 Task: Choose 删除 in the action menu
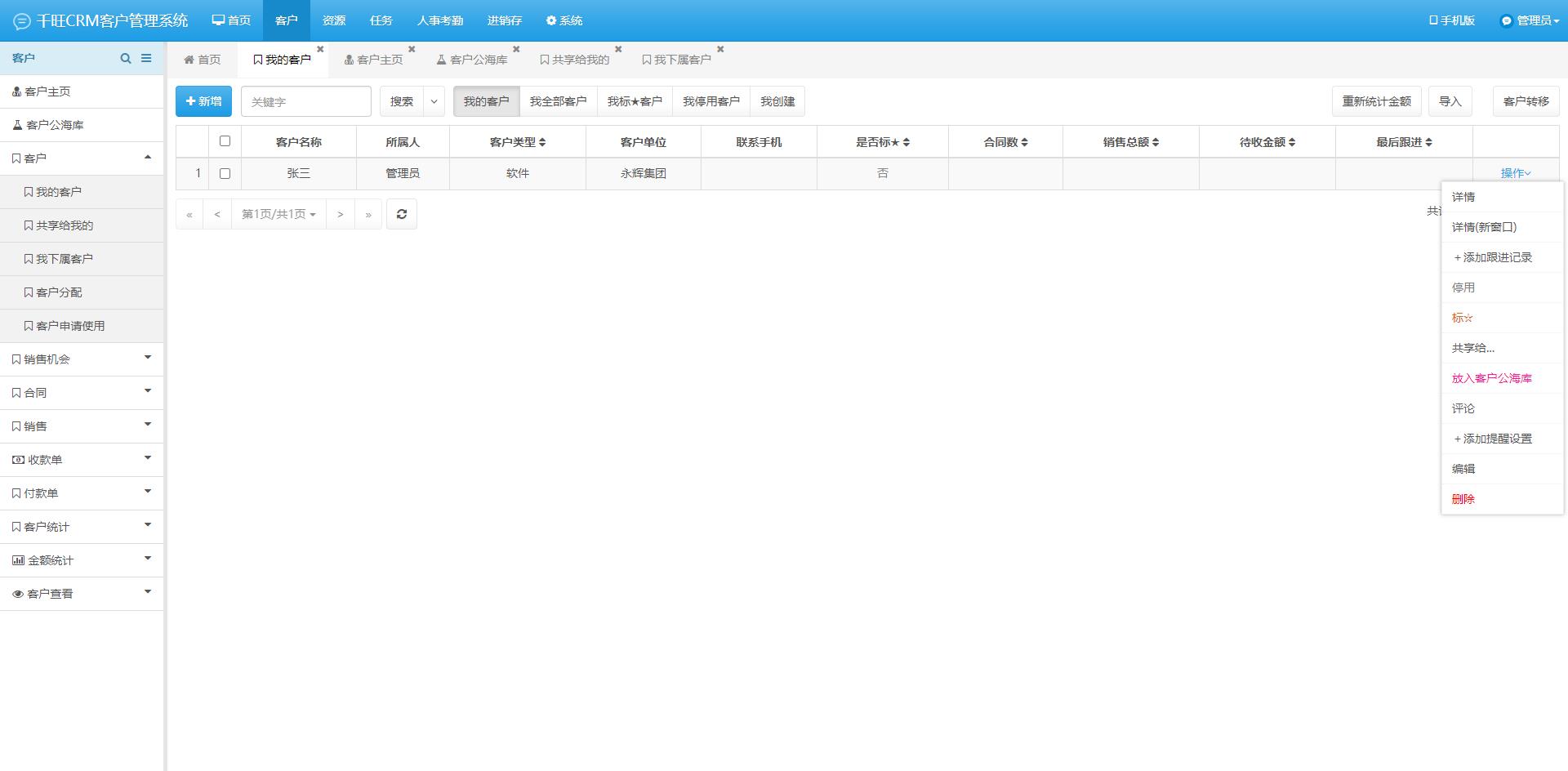(1503, 499)
